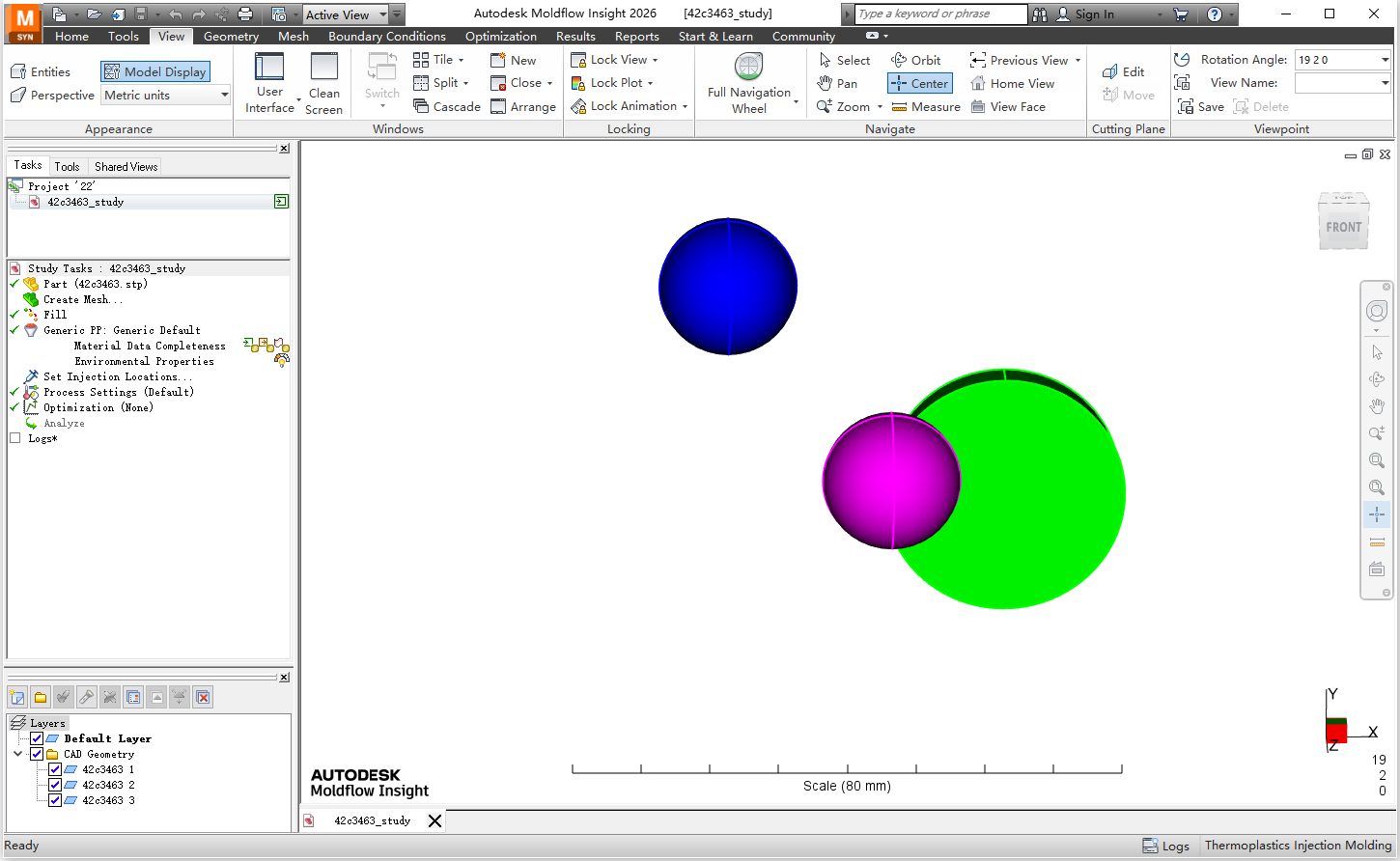Collapse the CAD Geometry tree node
The image size is (1400, 861).
tap(18, 754)
